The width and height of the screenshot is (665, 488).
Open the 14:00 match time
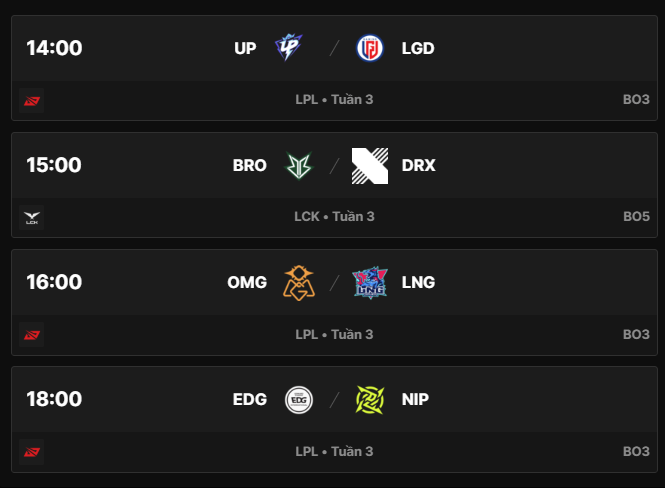(x=54, y=48)
